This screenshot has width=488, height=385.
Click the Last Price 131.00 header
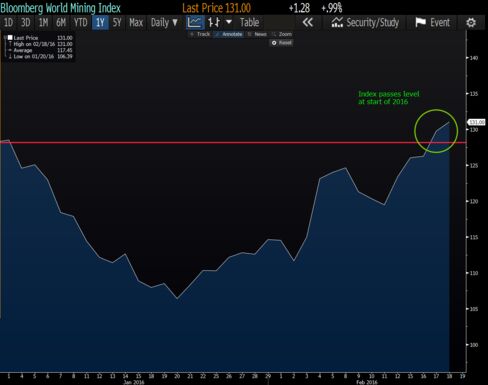(217, 8)
